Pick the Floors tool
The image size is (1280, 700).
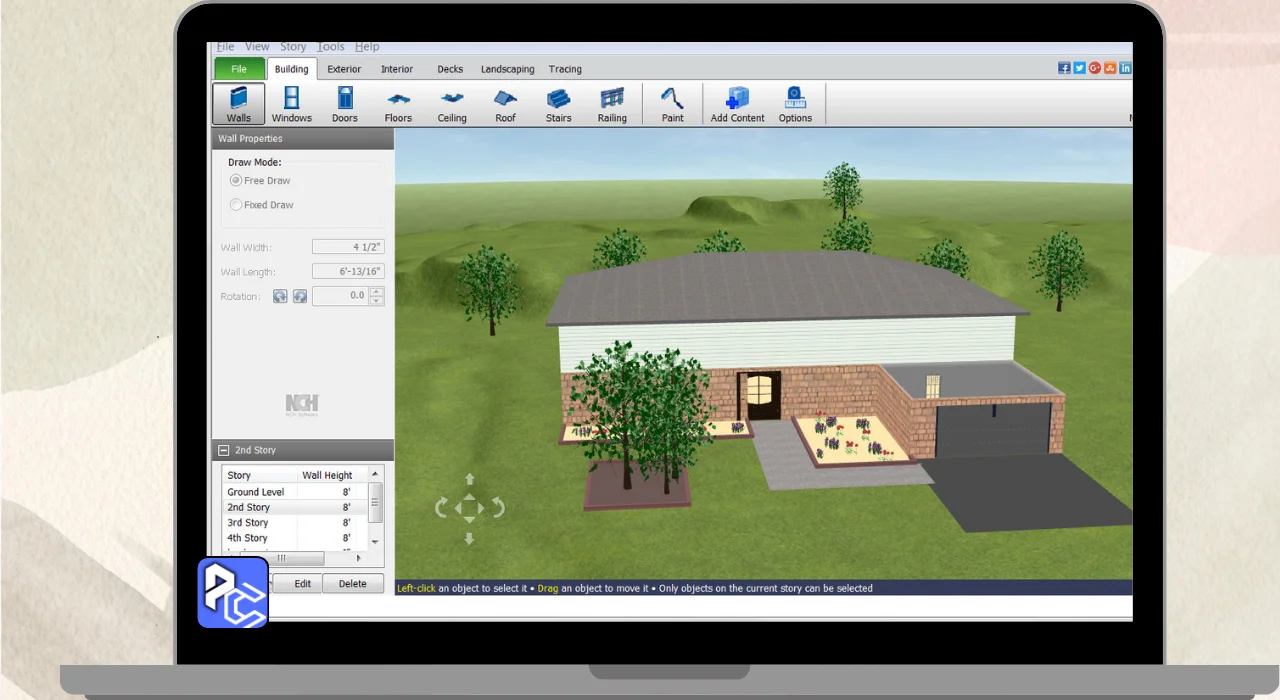pos(398,104)
